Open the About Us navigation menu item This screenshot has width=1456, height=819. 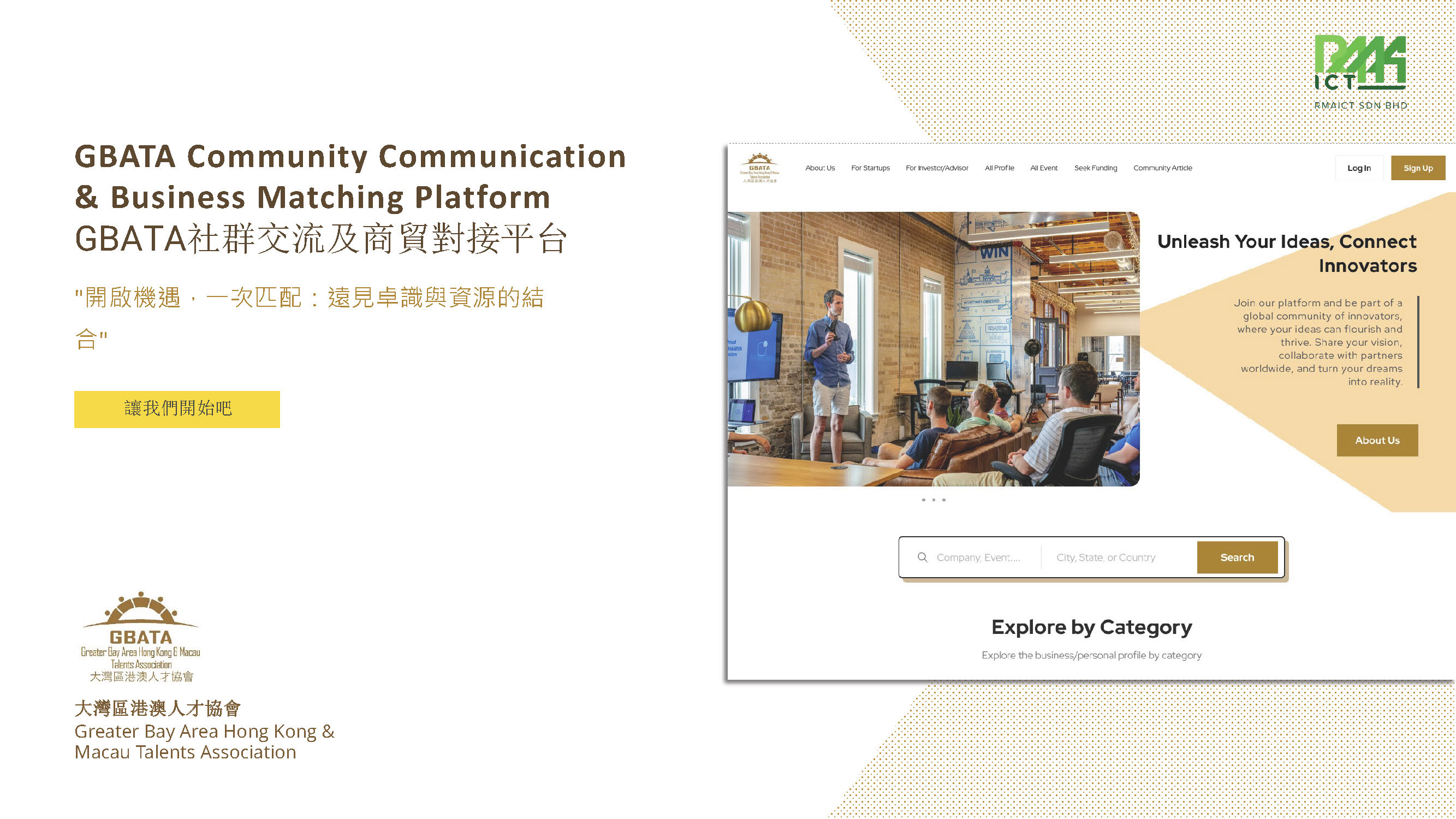pos(819,167)
